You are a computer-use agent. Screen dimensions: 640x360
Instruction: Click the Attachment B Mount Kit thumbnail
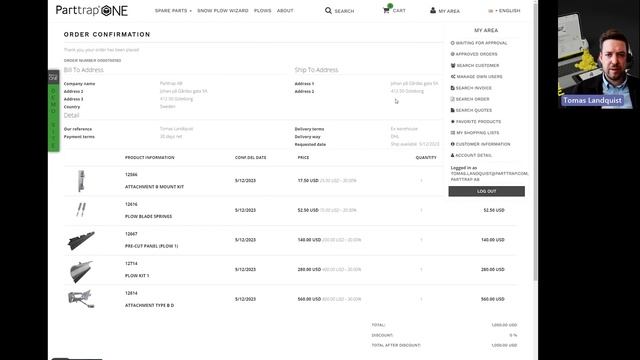81,180
